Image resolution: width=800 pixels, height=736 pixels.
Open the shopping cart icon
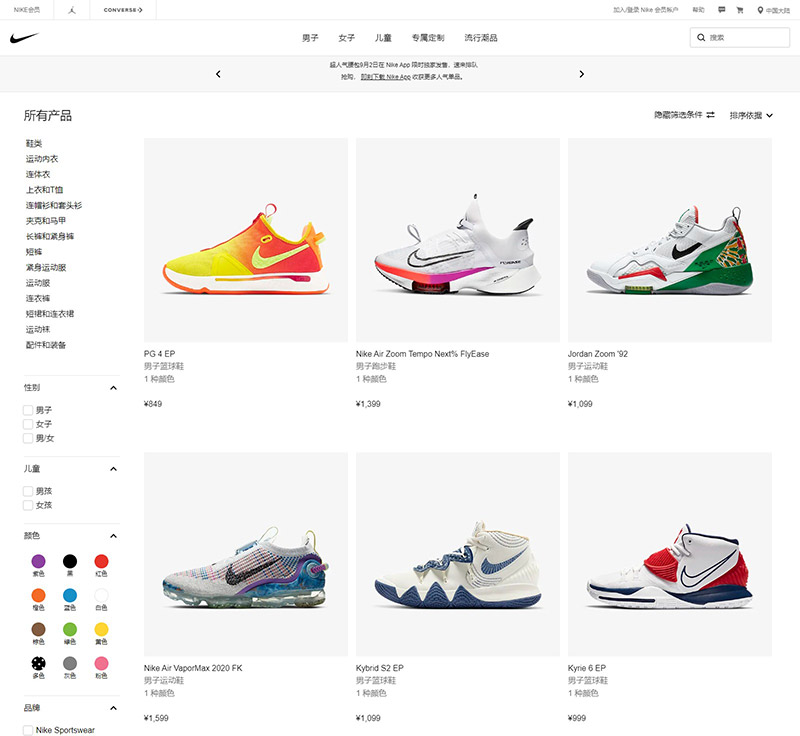click(740, 10)
